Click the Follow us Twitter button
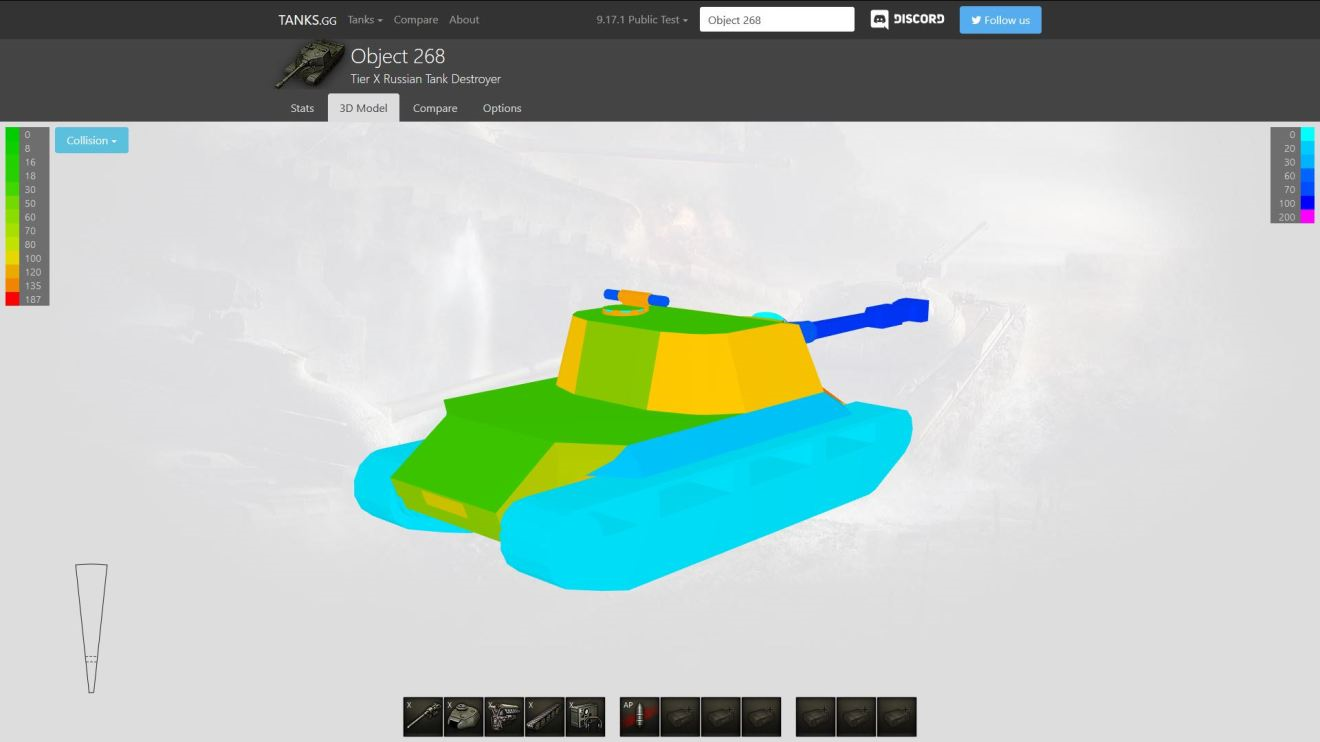The image size is (1320, 742). (x=1000, y=20)
